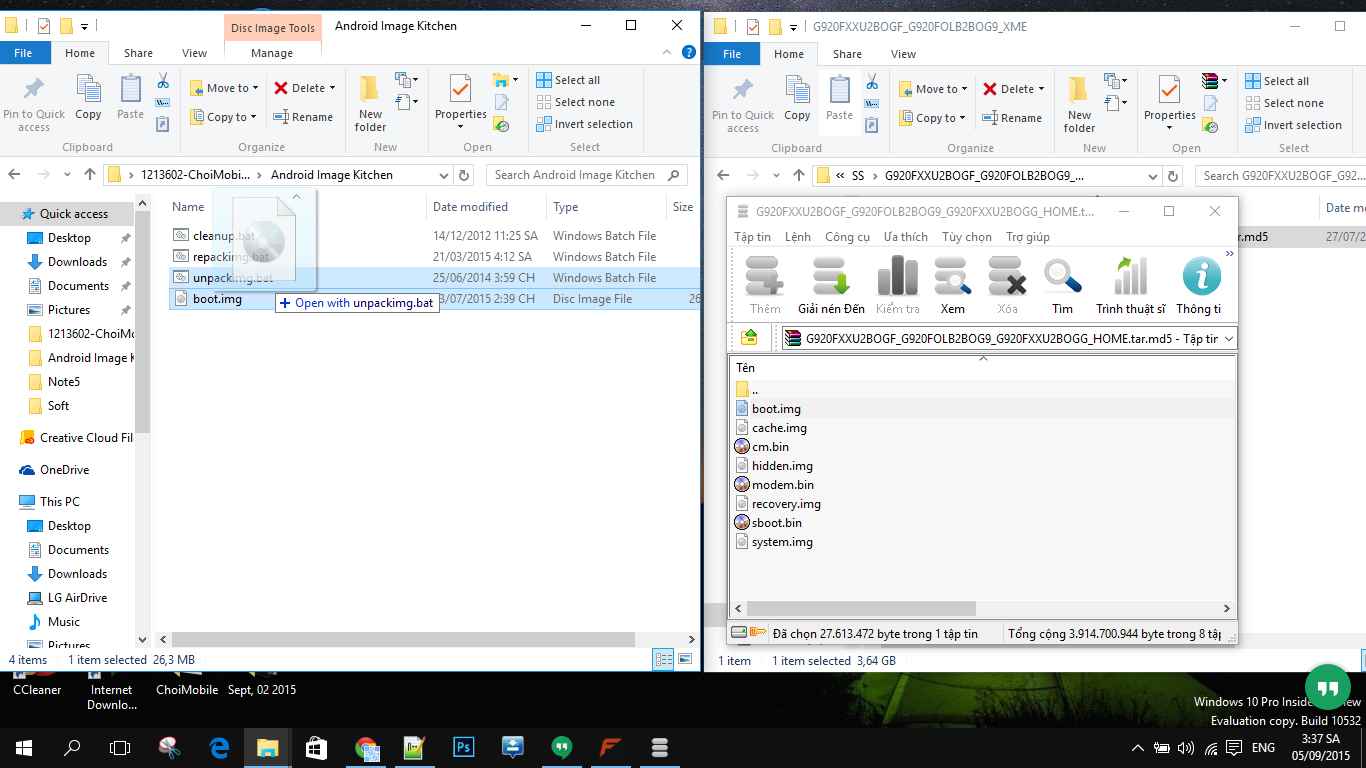Image resolution: width=1366 pixels, height=768 pixels.
Task: Open WinRAR Tập tin menu
Action: [x=752, y=237]
